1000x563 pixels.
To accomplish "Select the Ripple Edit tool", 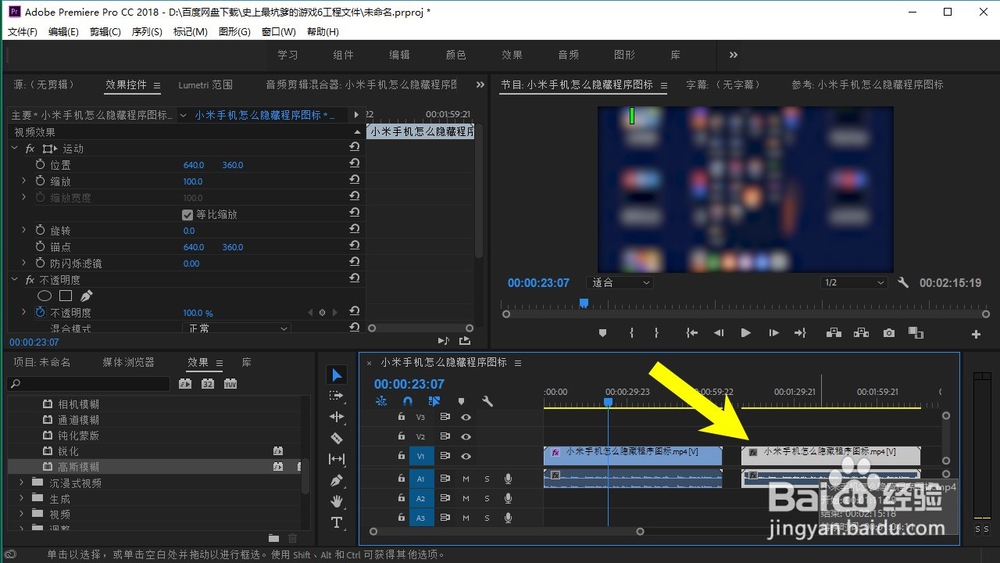I will [337, 417].
